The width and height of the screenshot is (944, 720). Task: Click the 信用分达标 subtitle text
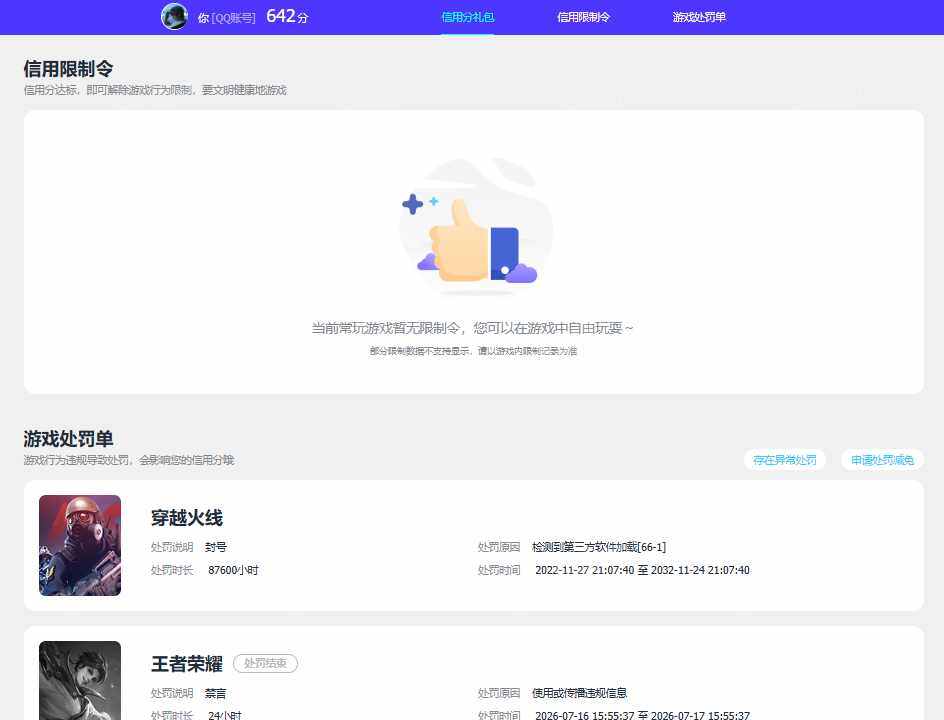(155, 90)
